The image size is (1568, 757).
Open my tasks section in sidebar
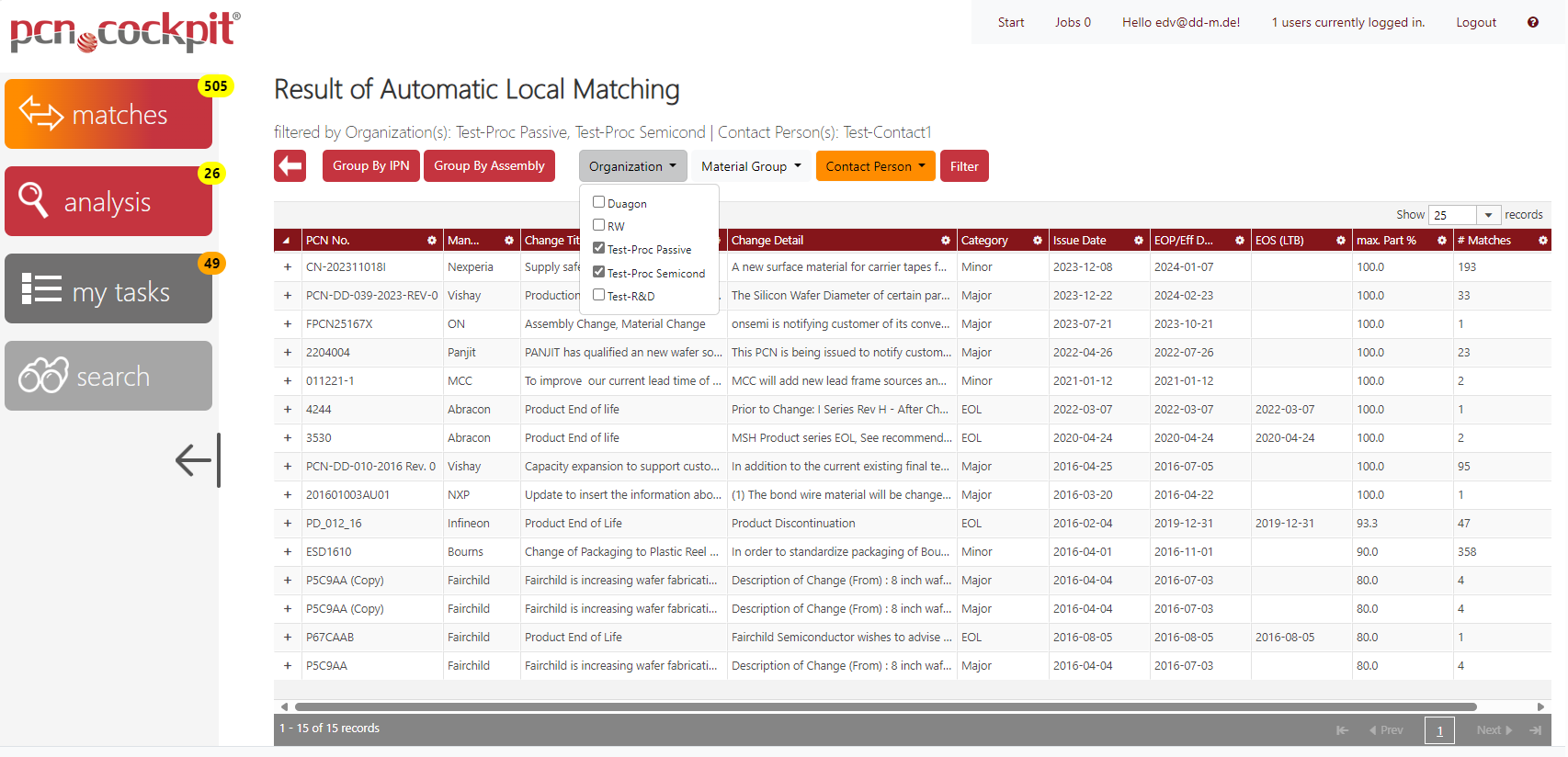[x=108, y=288]
